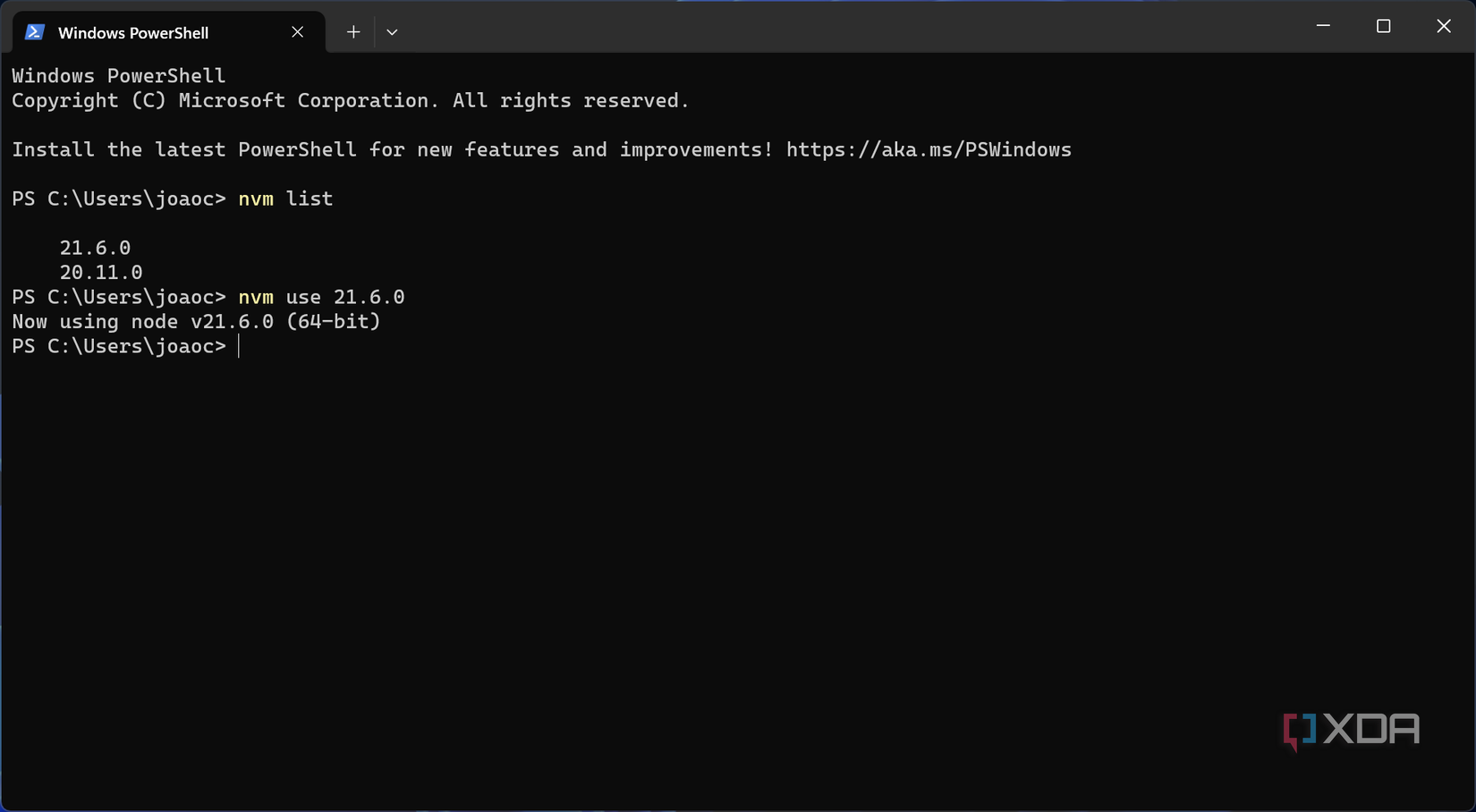Screen dimensions: 1476x812
Task: Minimize the terminal window
Action: [1323, 26]
